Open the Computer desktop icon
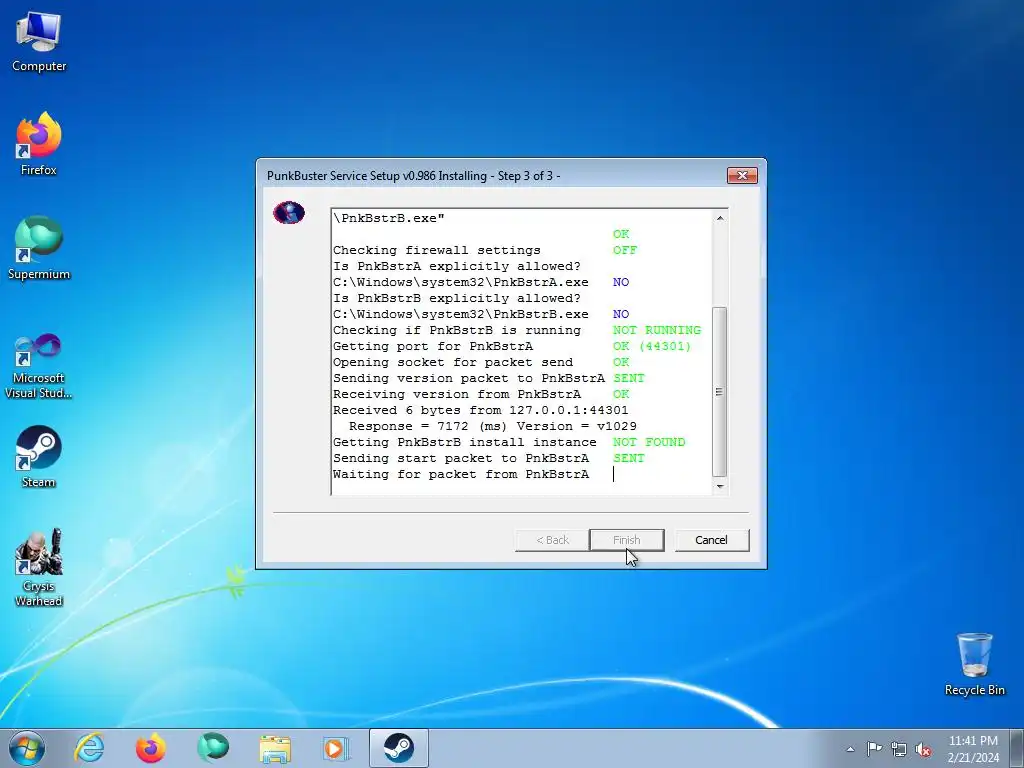 [x=39, y=42]
